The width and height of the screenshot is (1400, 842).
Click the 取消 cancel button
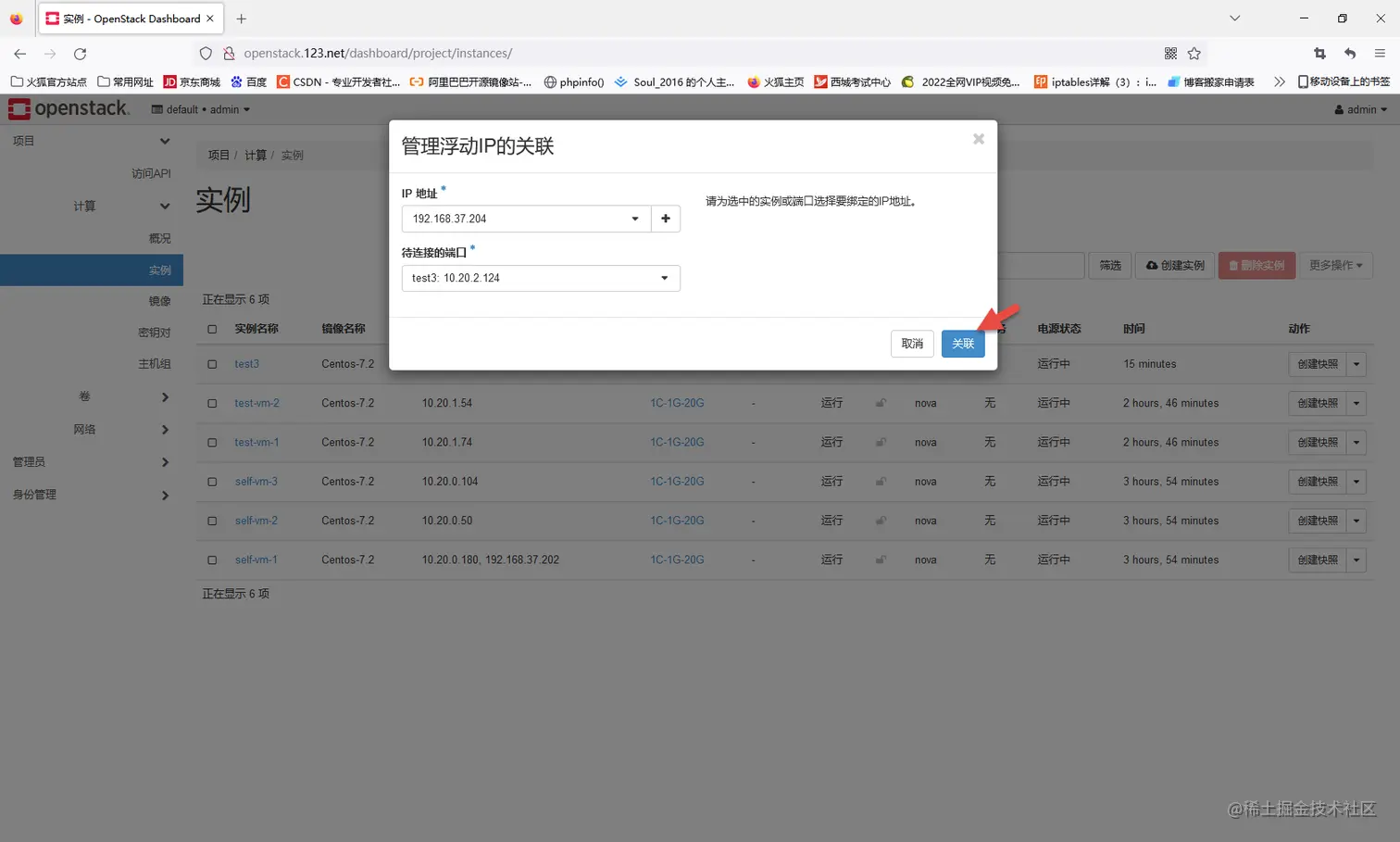[x=912, y=344]
